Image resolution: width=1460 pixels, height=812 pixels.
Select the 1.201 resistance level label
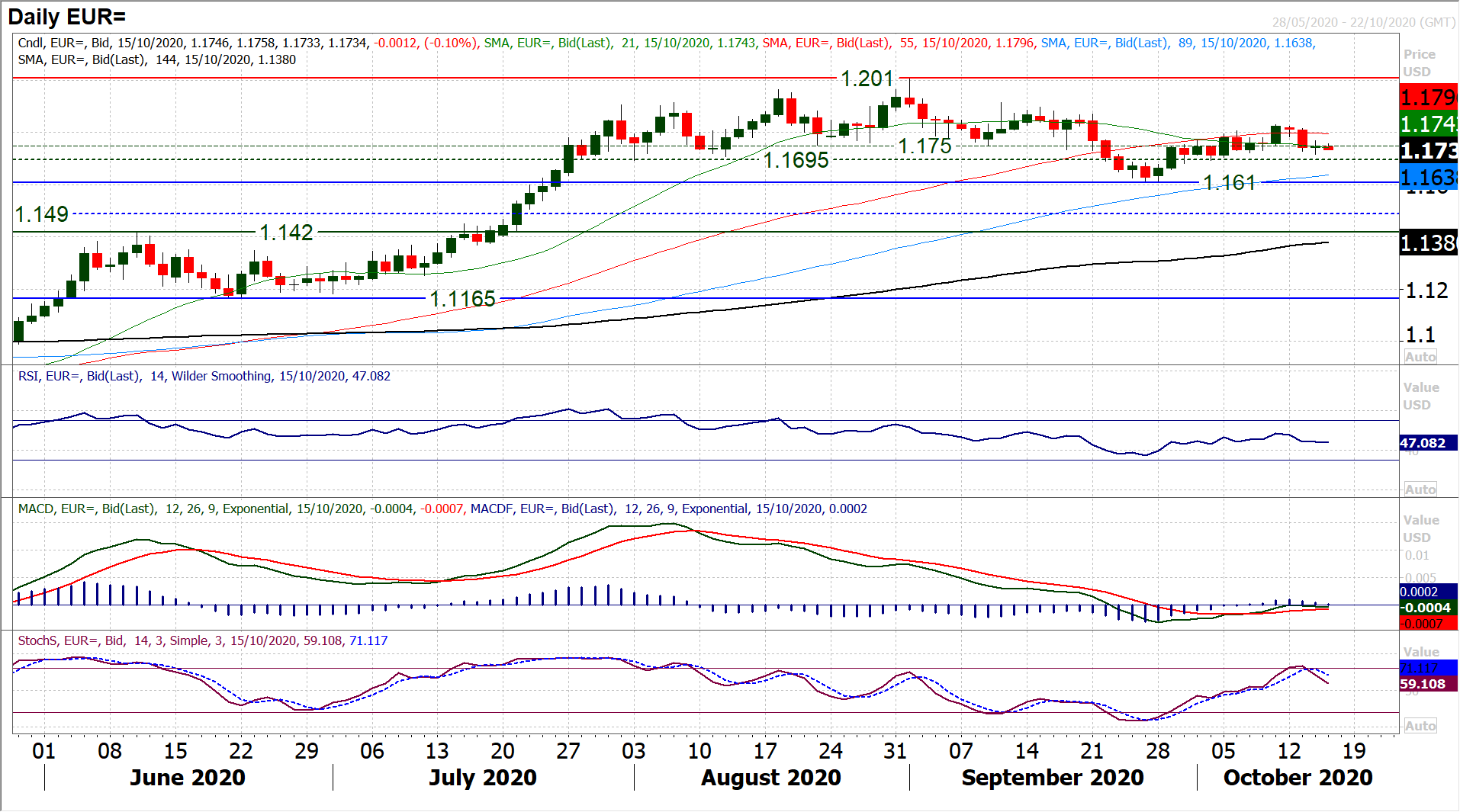867,79
